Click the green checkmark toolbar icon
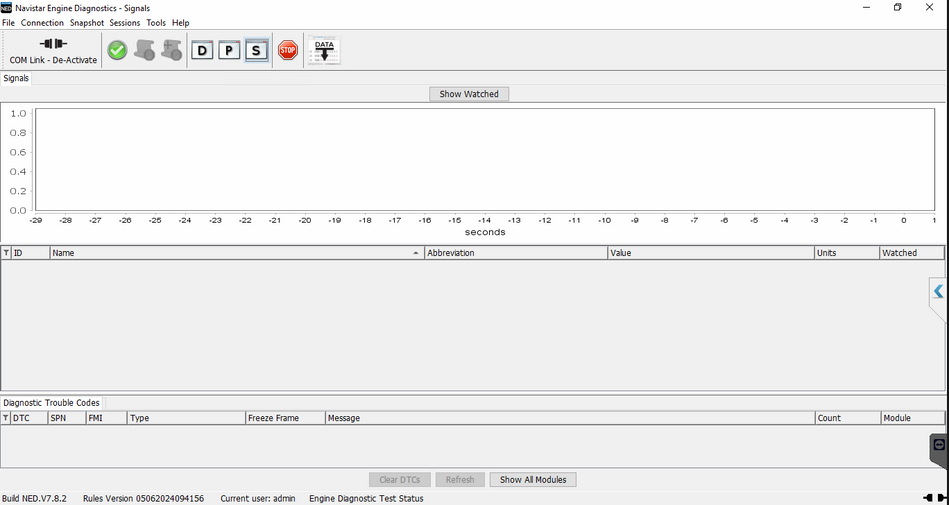 click(x=117, y=50)
